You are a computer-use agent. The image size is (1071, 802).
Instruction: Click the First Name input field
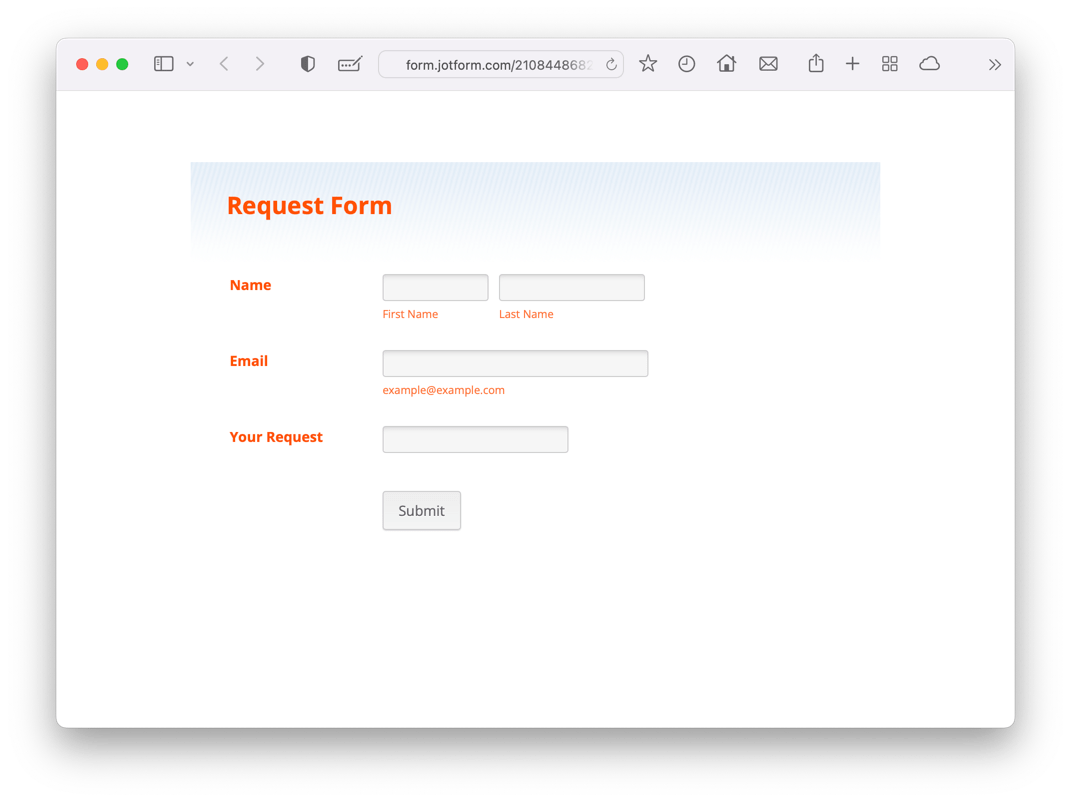tap(435, 288)
